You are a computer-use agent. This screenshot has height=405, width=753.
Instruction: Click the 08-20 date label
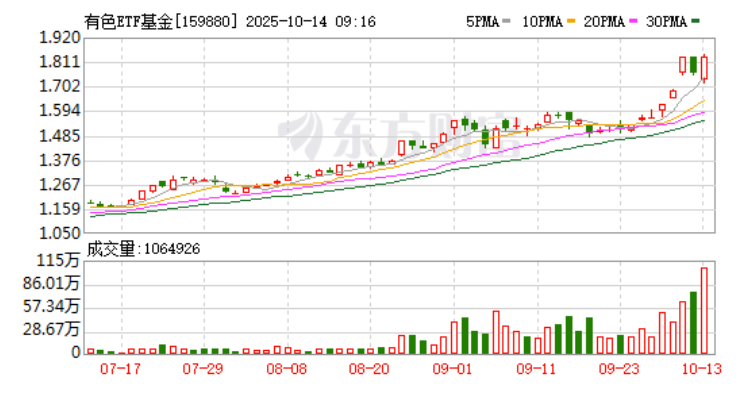(x=369, y=369)
